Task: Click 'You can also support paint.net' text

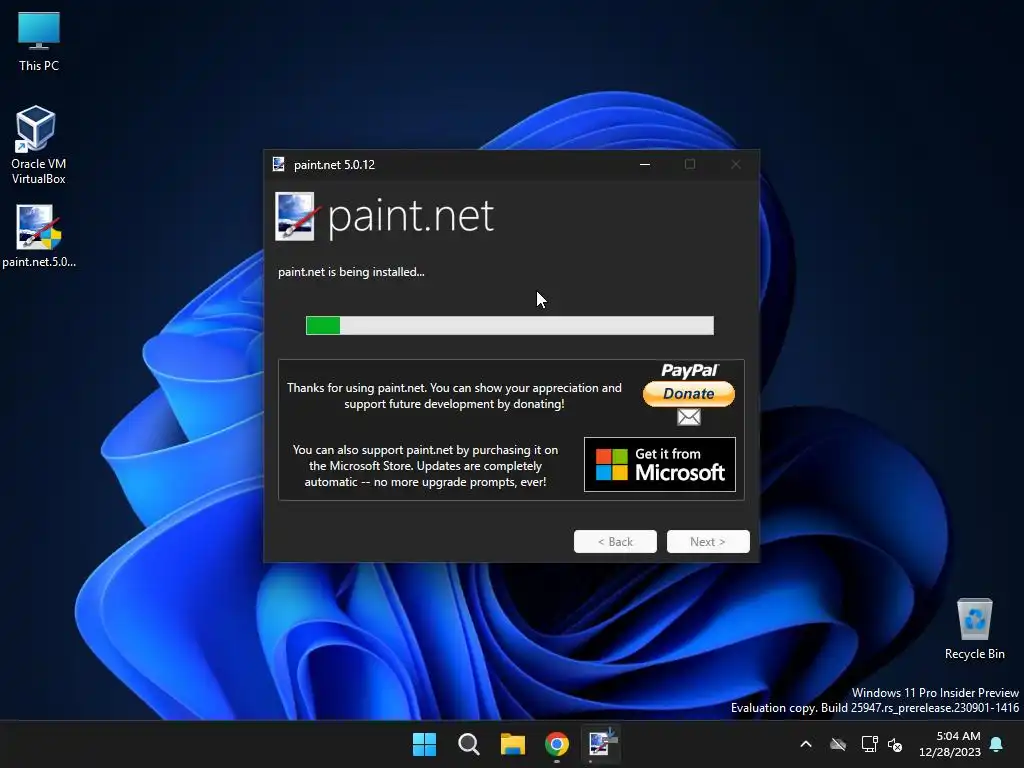Action: click(x=425, y=466)
